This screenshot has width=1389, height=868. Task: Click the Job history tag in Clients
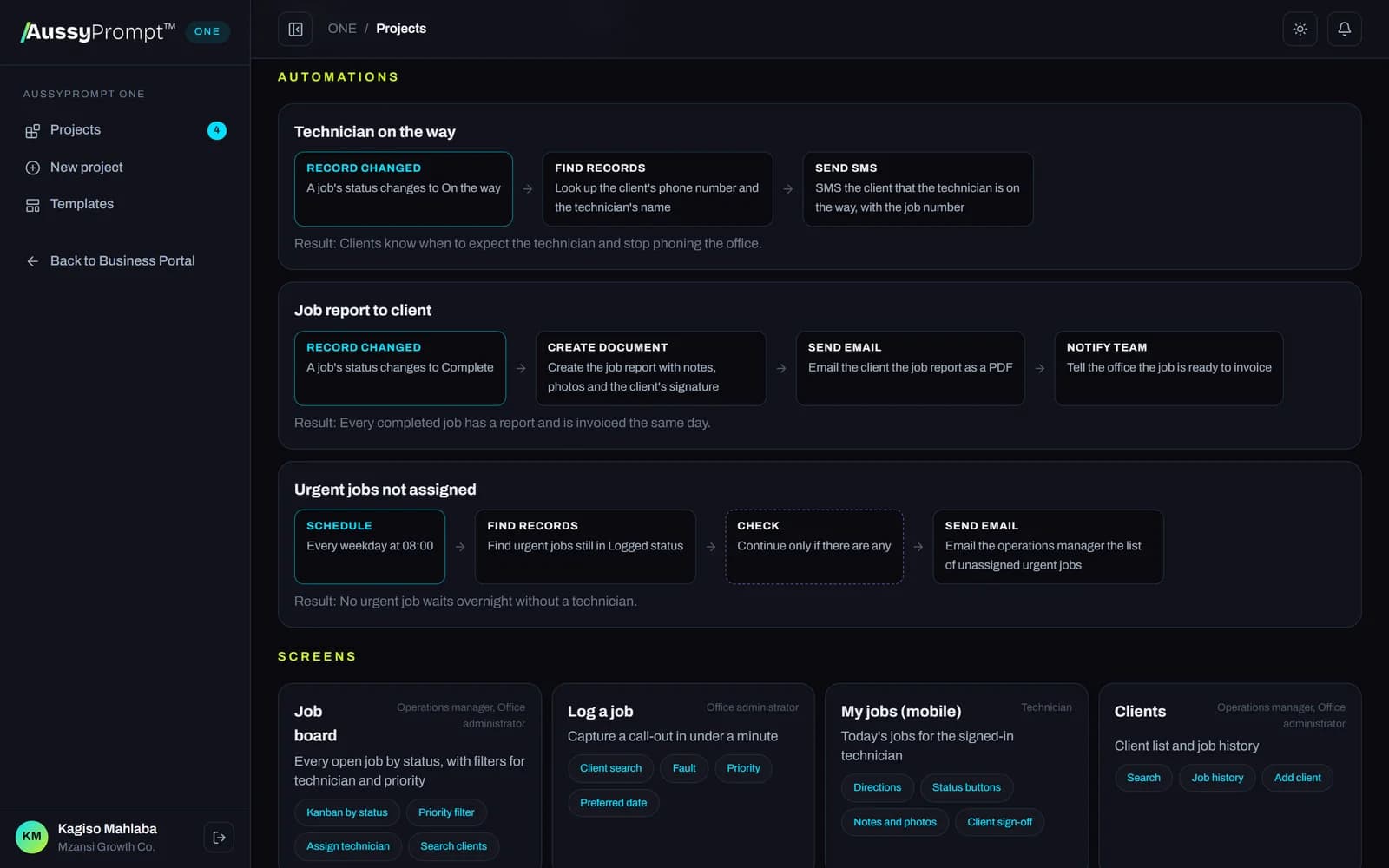coord(1217,778)
